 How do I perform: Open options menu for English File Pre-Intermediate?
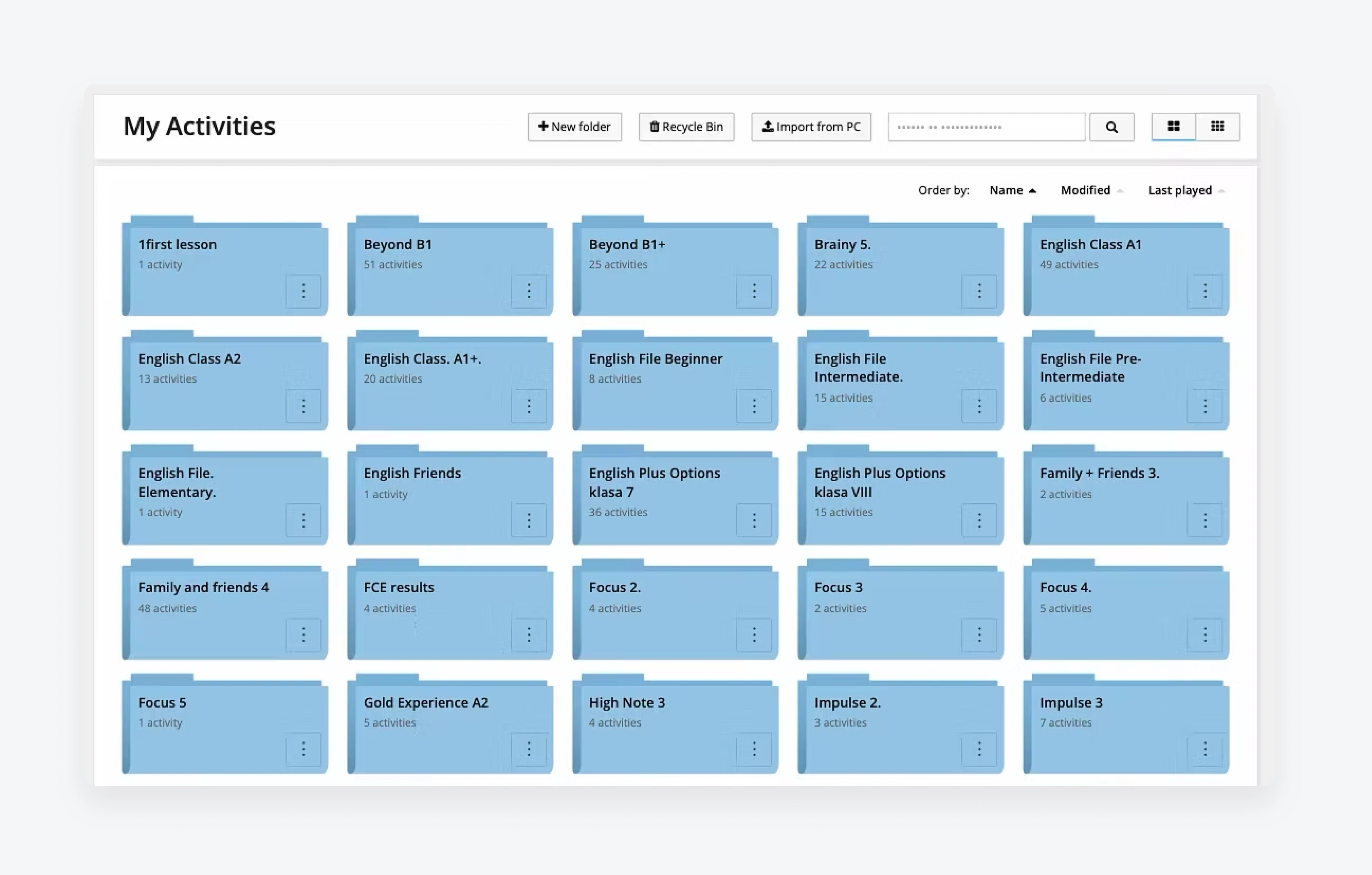1205,406
